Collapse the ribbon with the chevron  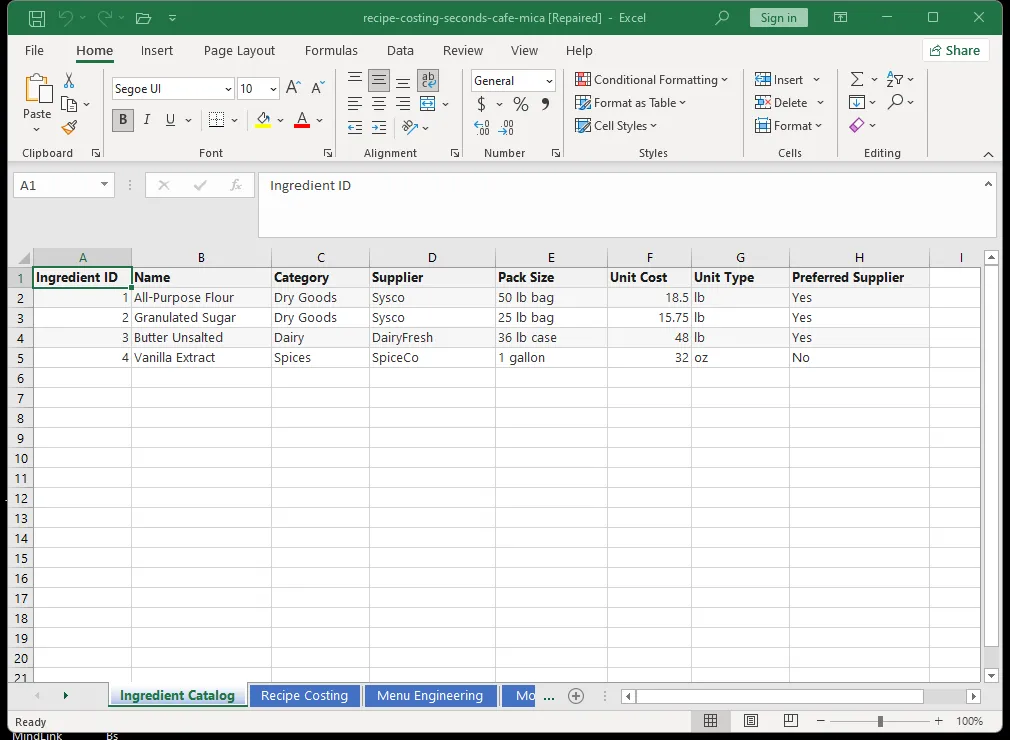pyautogui.click(x=988, y=154)
